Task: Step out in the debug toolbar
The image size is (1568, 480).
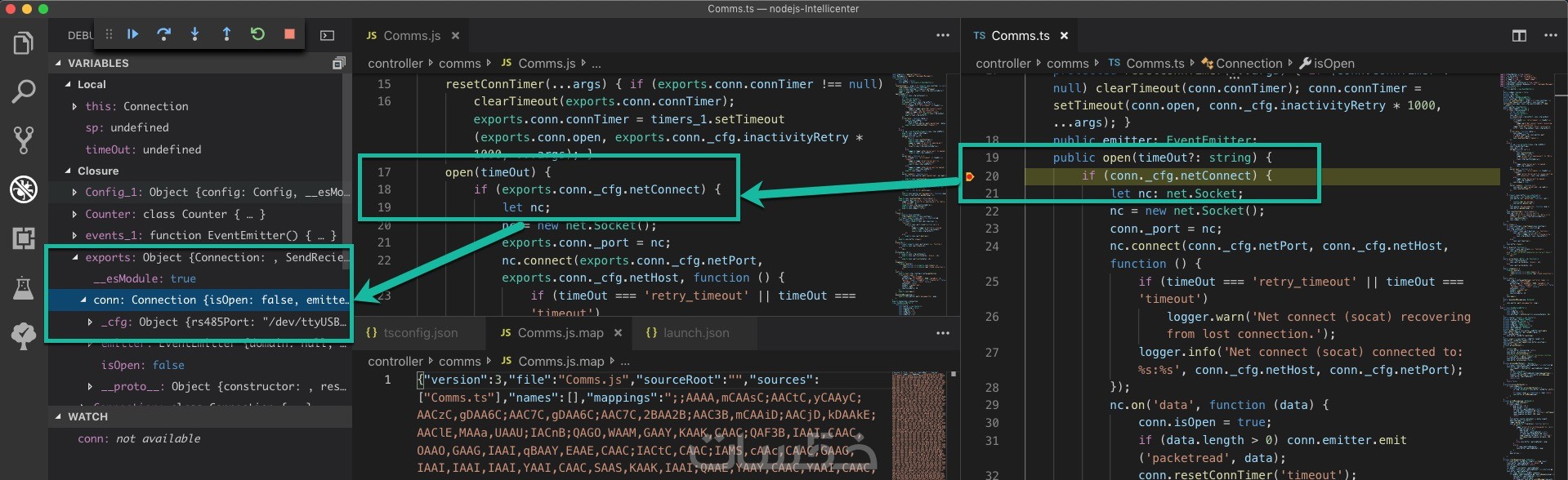Action: tap(226, 34)
